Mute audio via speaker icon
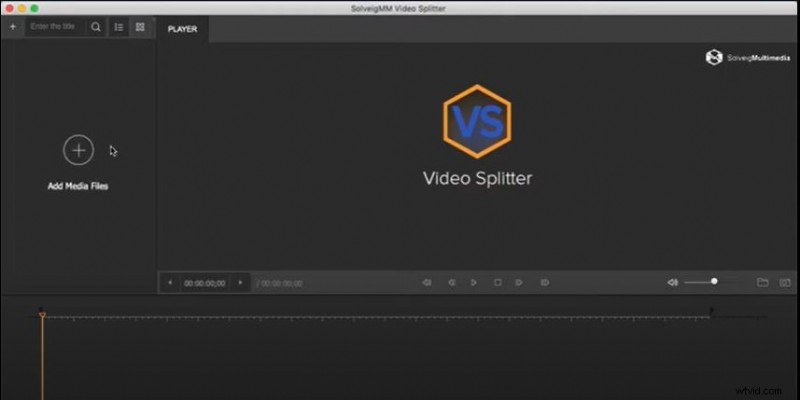Image resolution: width=800 pixels, height=400 pixels. click(x=672, y=282)
